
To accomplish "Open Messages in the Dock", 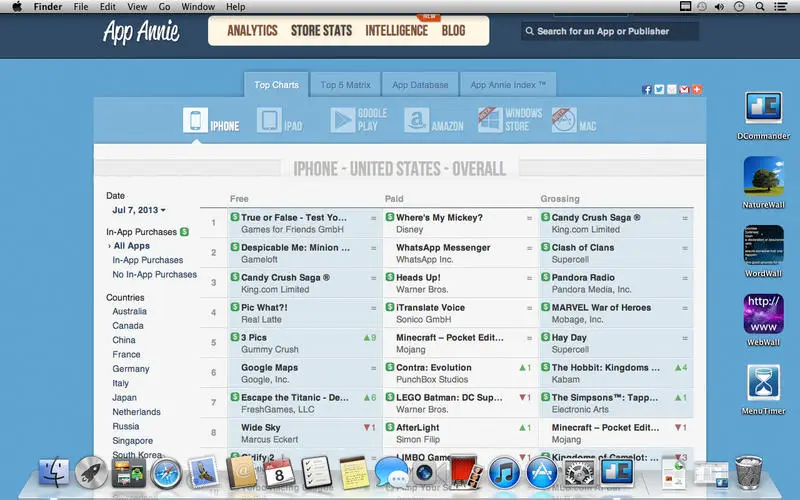I will 391,472.
